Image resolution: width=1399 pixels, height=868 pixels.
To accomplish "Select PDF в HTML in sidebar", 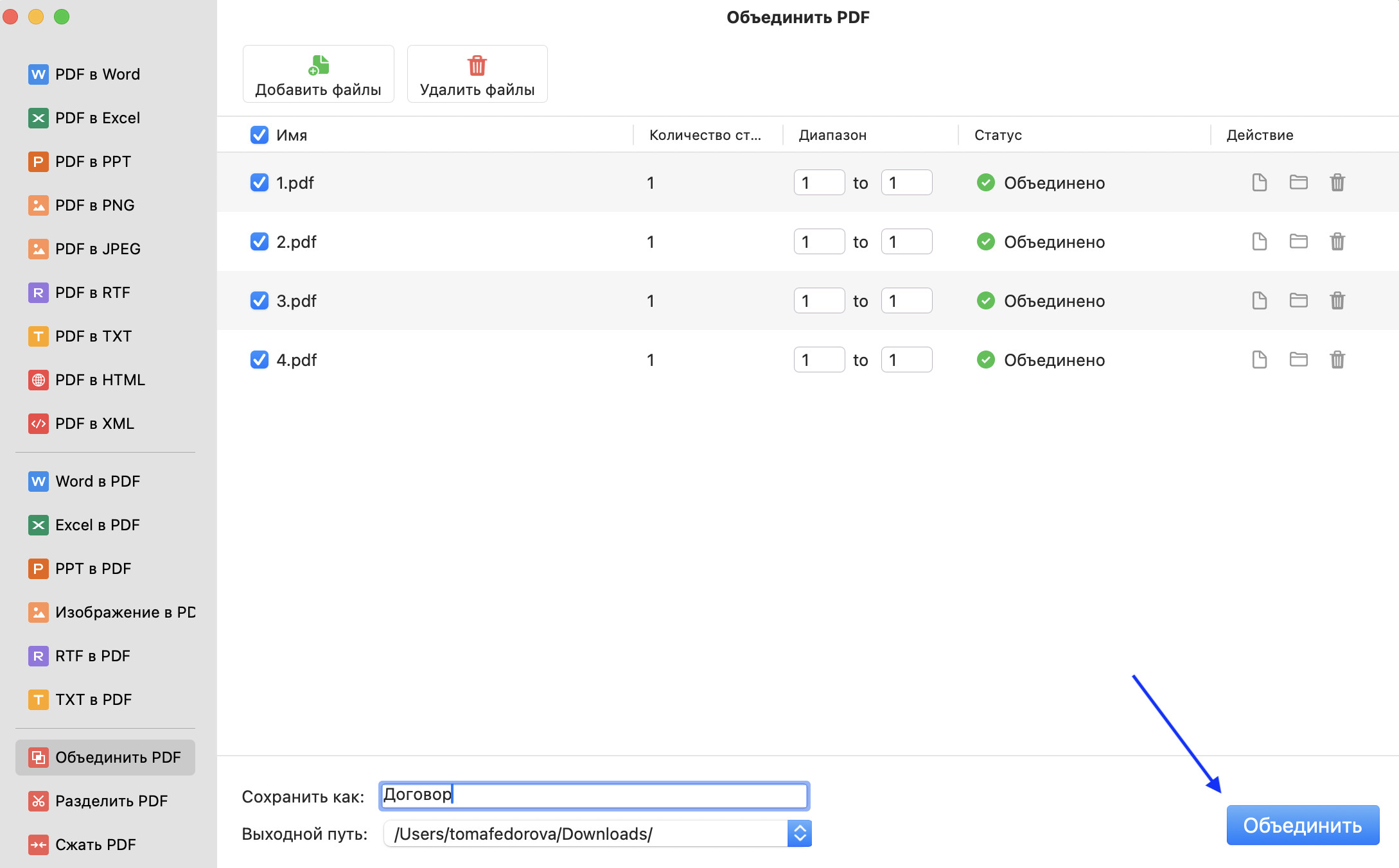I will click(100, 380).
